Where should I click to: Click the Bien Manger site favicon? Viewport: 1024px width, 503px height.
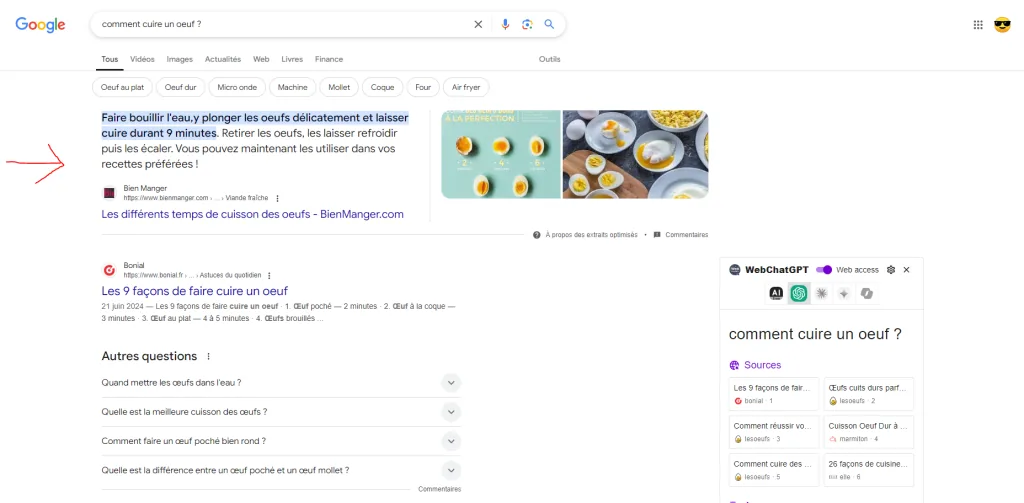(x=109, y=193)
